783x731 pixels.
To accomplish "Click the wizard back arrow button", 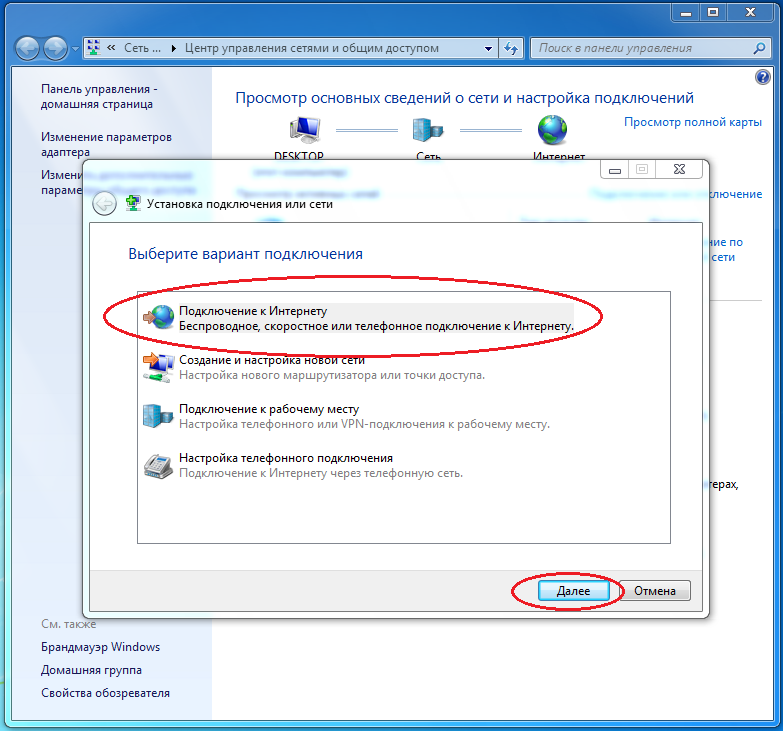I will (x=104, y=204).
